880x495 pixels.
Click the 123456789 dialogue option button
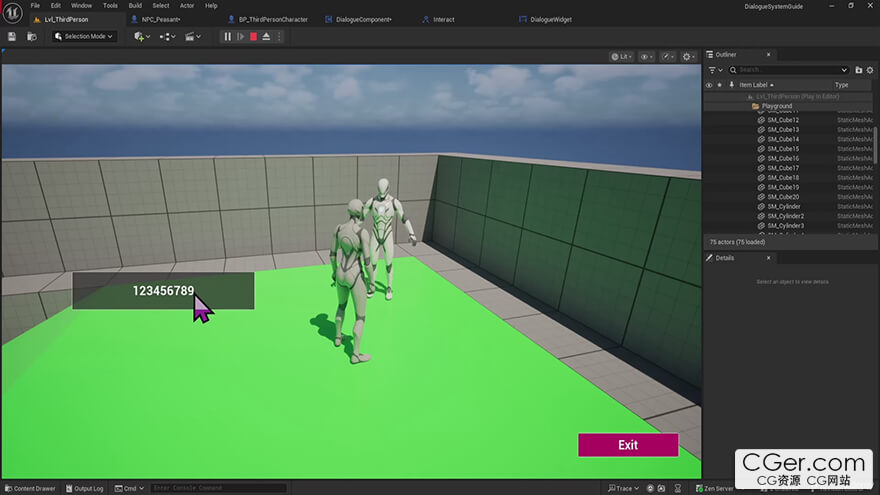(163, 291)
